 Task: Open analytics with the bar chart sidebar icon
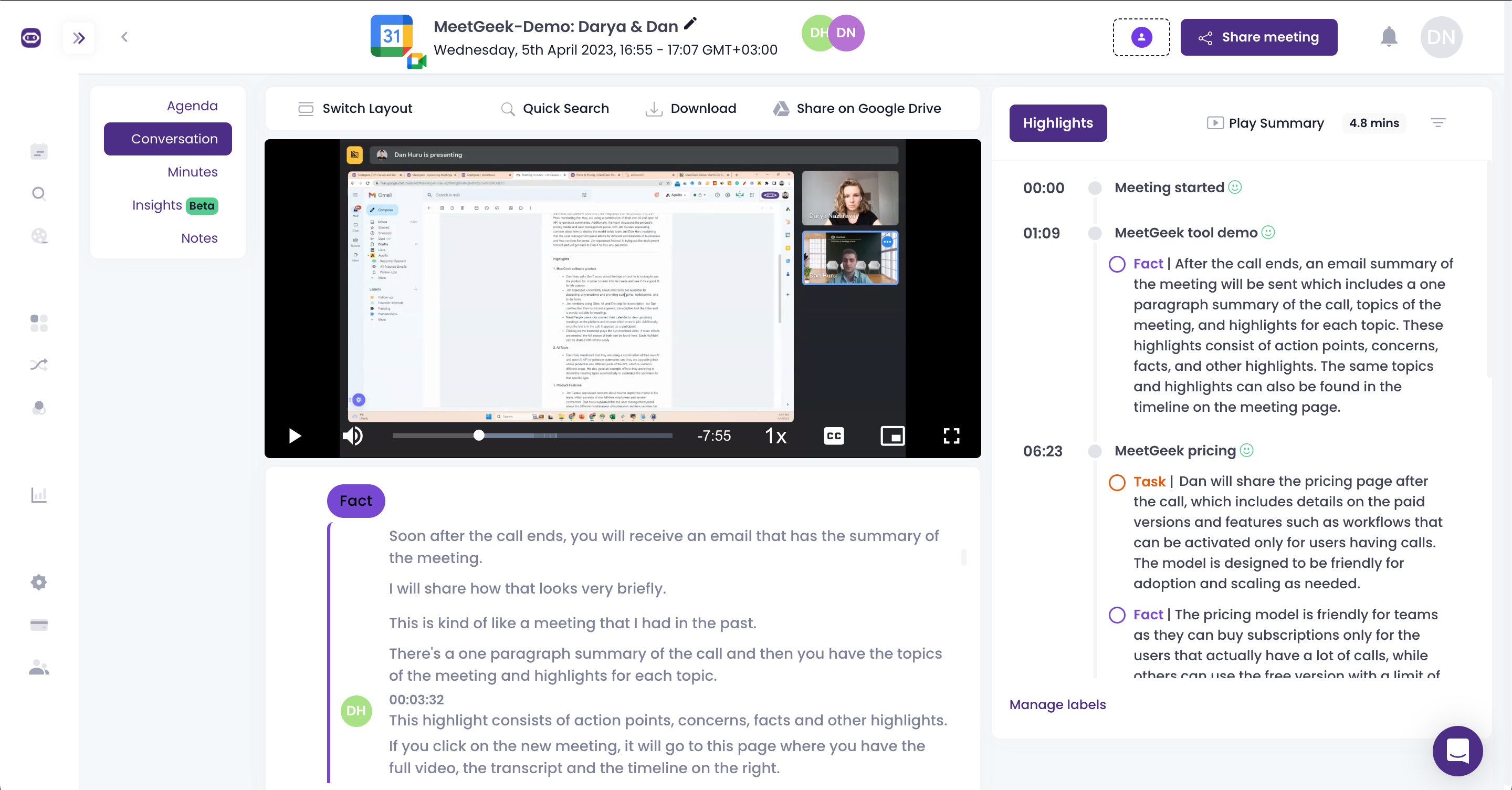pyautogui.click(x=38, y=495)
